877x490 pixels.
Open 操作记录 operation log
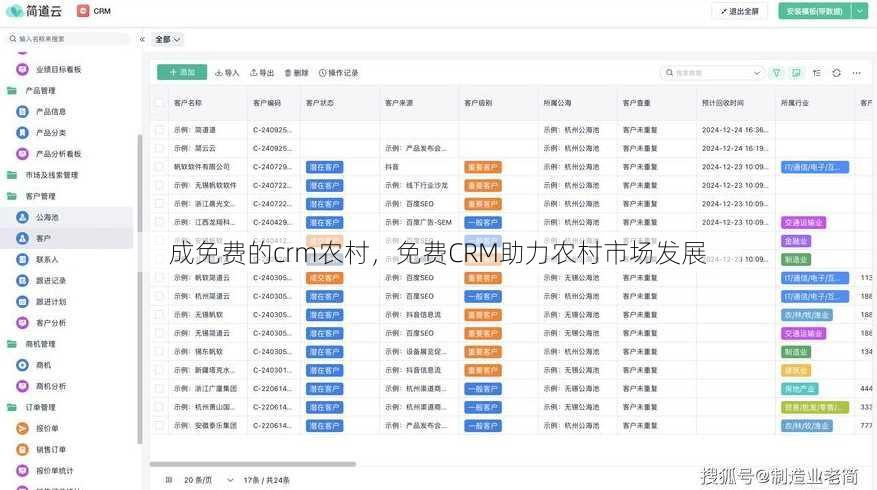(338, 73)
